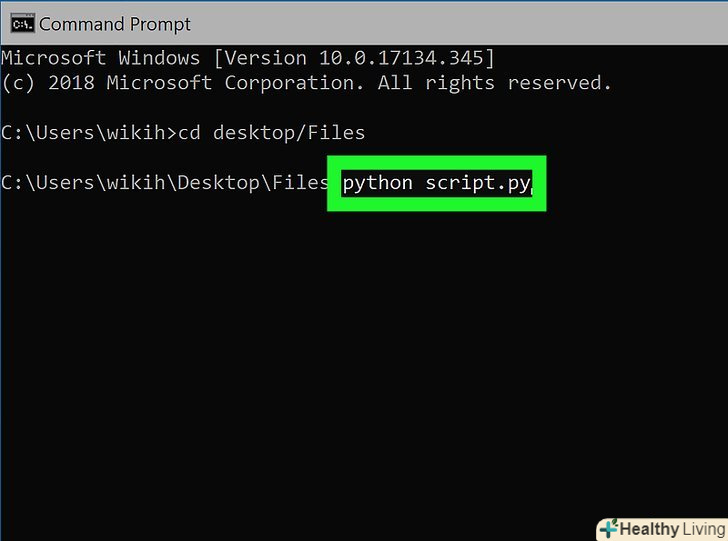Click the Command Prompt title bar icon
Image resolution: width=728 pixels, height=541 pixels.
coord(20,23)
